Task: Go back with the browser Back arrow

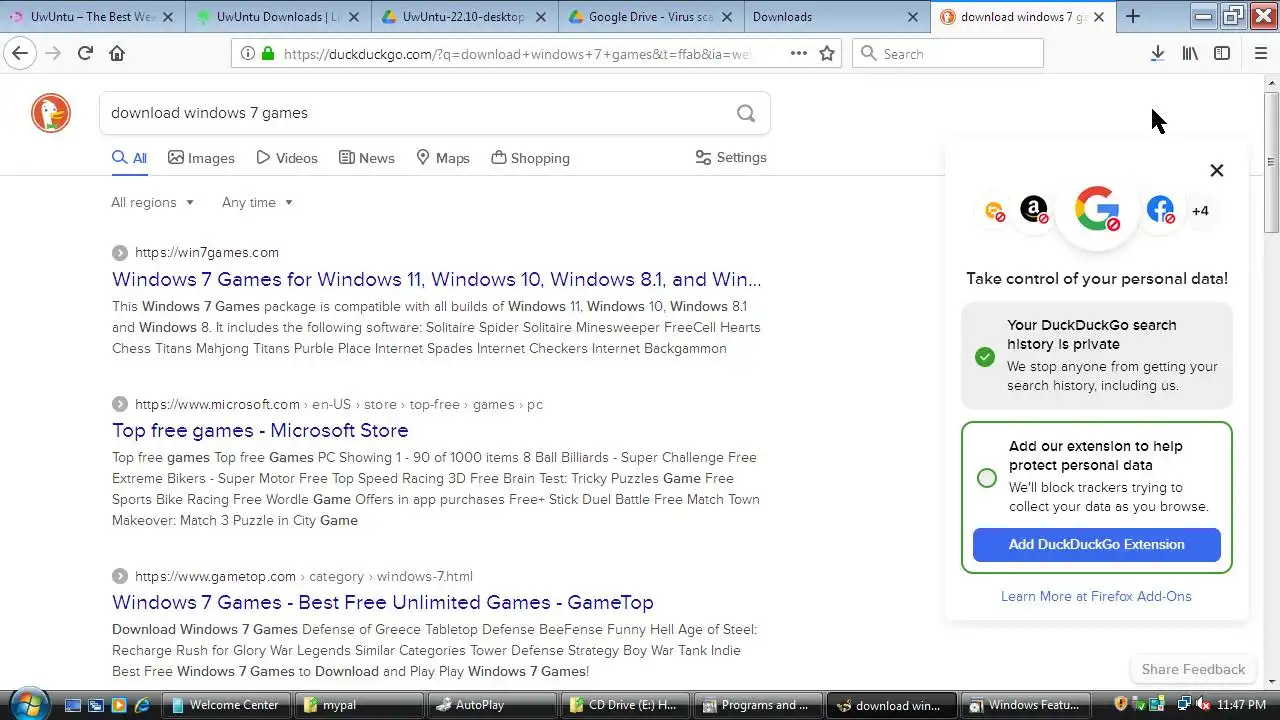Action: pos(20,53)
